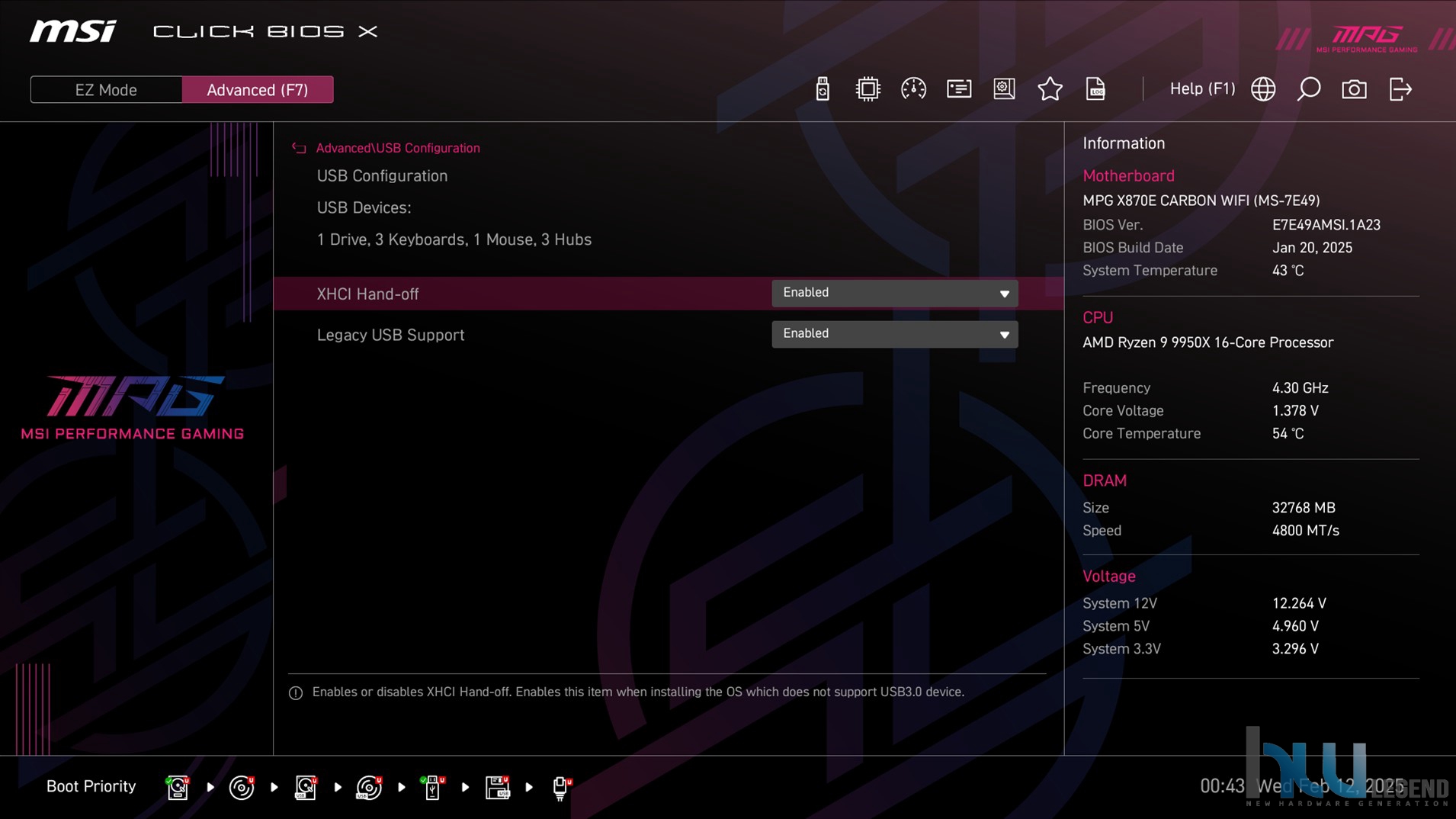Click the XHCI Hand-off help description text
1456x819 pixels.
(x=638, y=692)
